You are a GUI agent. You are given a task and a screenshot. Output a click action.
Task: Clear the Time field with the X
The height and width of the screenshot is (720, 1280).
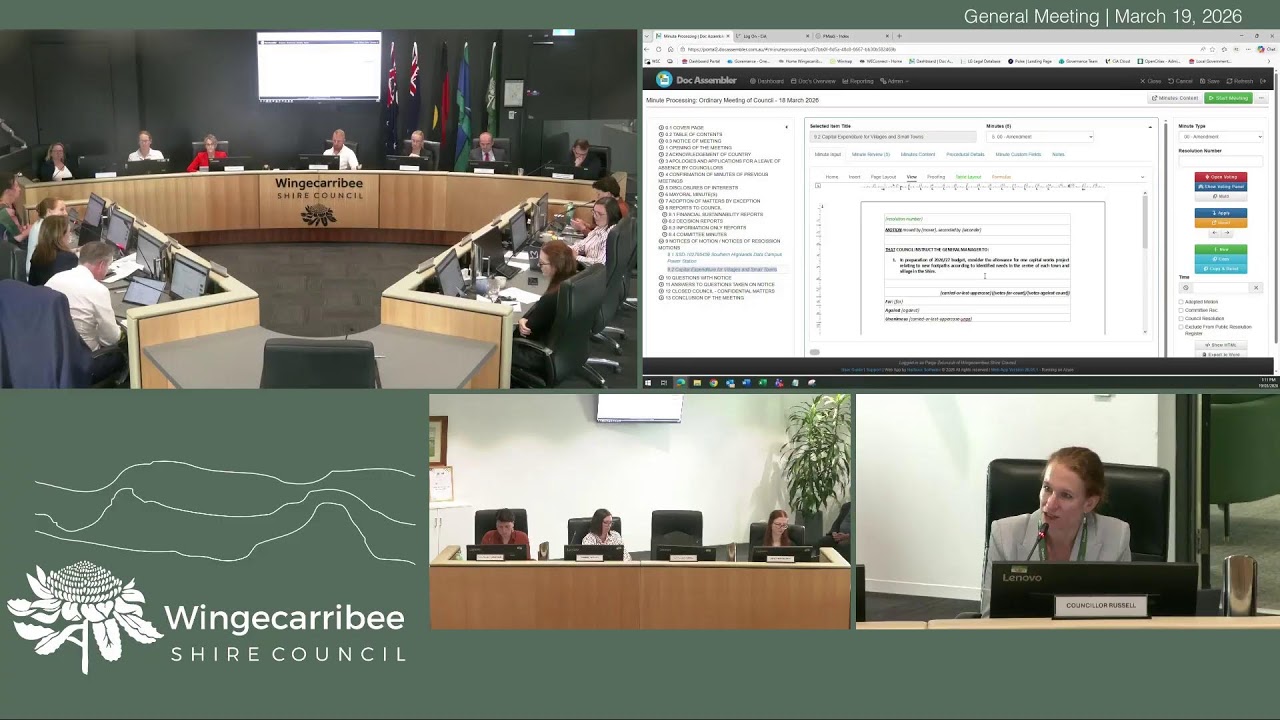(x=1256, y=288)
